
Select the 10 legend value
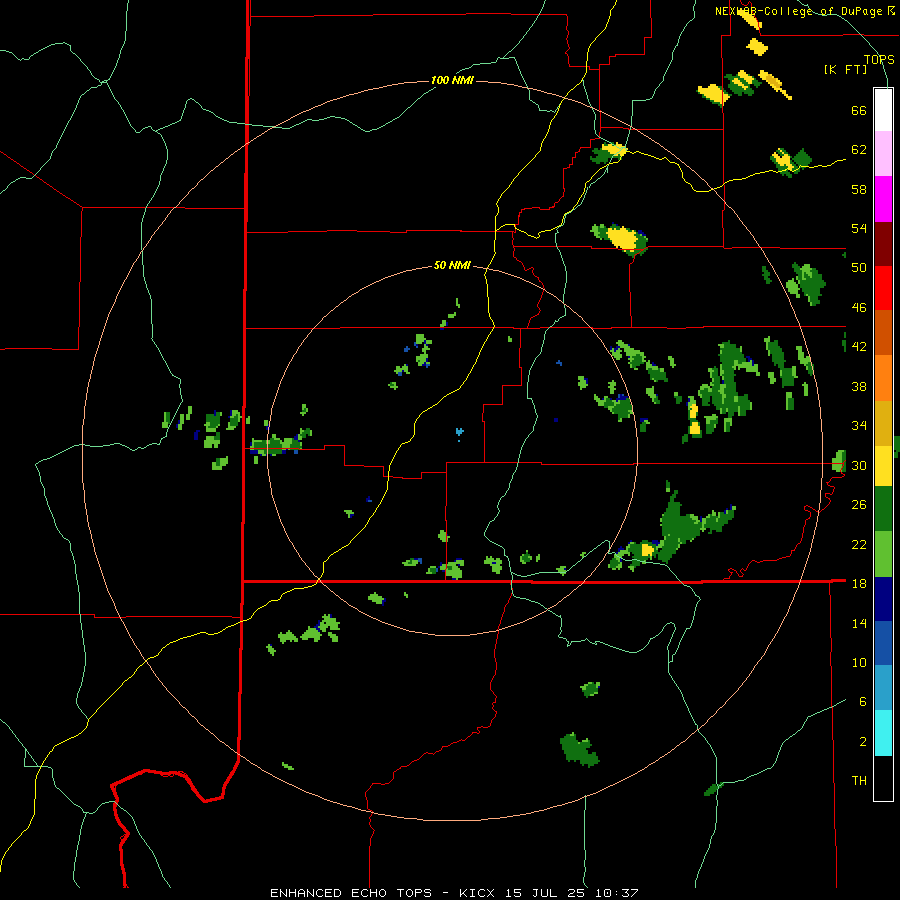coord(859,663)
